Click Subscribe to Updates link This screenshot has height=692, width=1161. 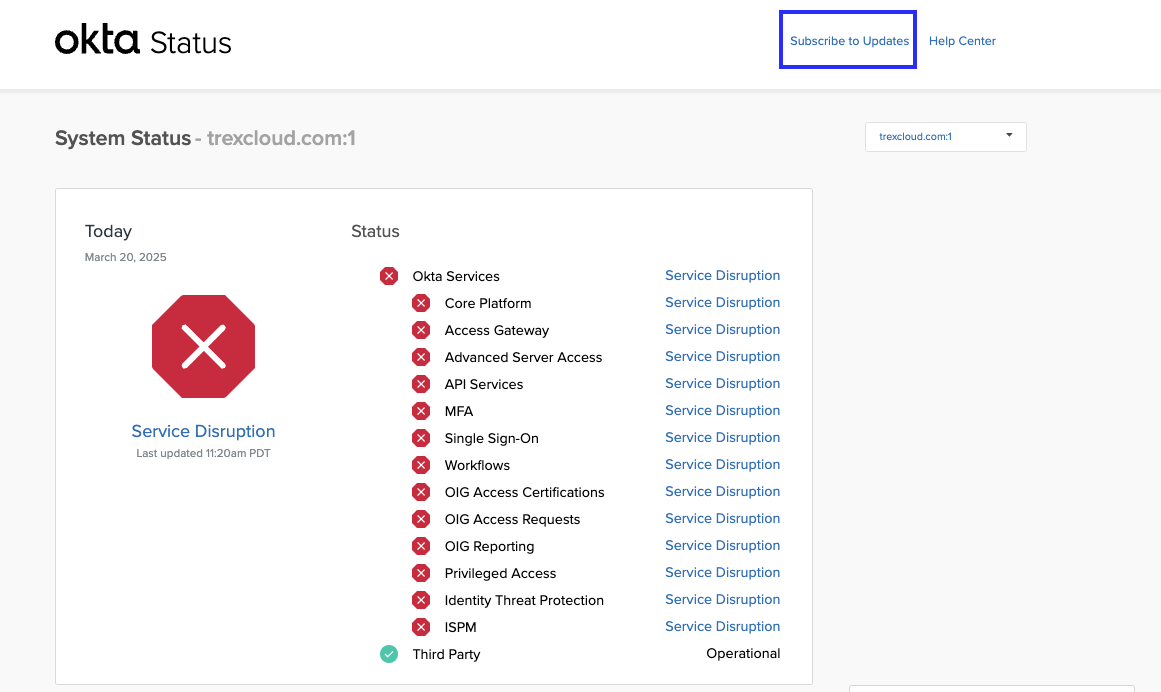849,41
